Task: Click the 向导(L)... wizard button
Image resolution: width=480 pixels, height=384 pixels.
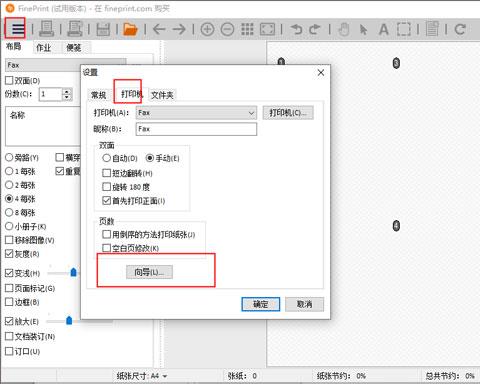Action: [149, 272]
